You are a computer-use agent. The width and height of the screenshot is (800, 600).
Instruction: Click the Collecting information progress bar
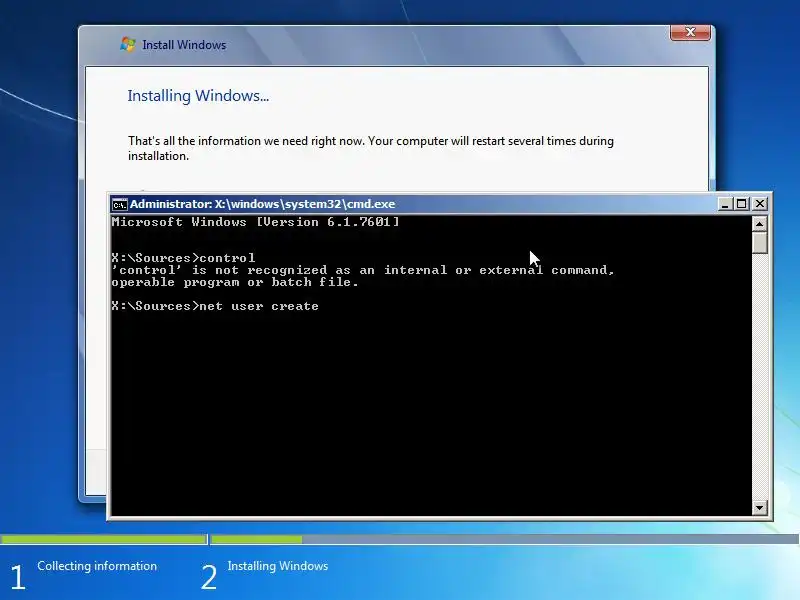[103, 539]
